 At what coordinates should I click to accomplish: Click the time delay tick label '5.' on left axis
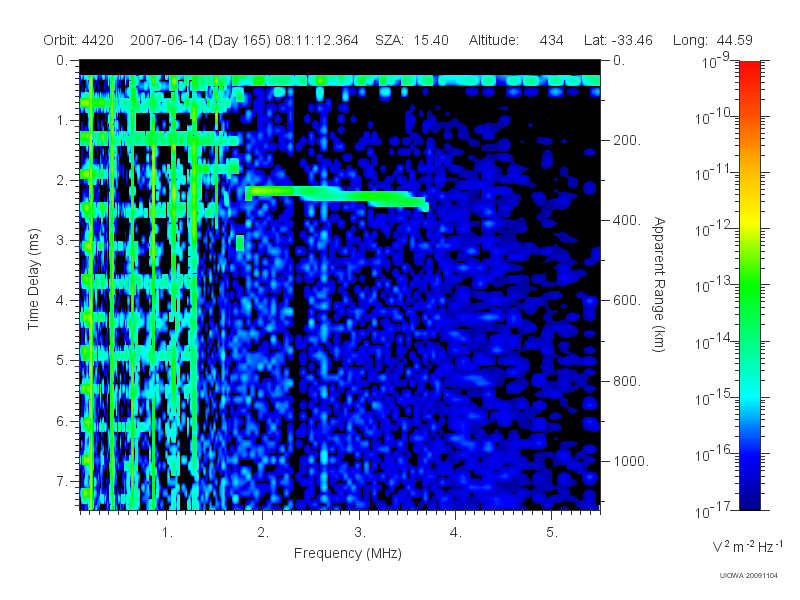click(62, 360)
